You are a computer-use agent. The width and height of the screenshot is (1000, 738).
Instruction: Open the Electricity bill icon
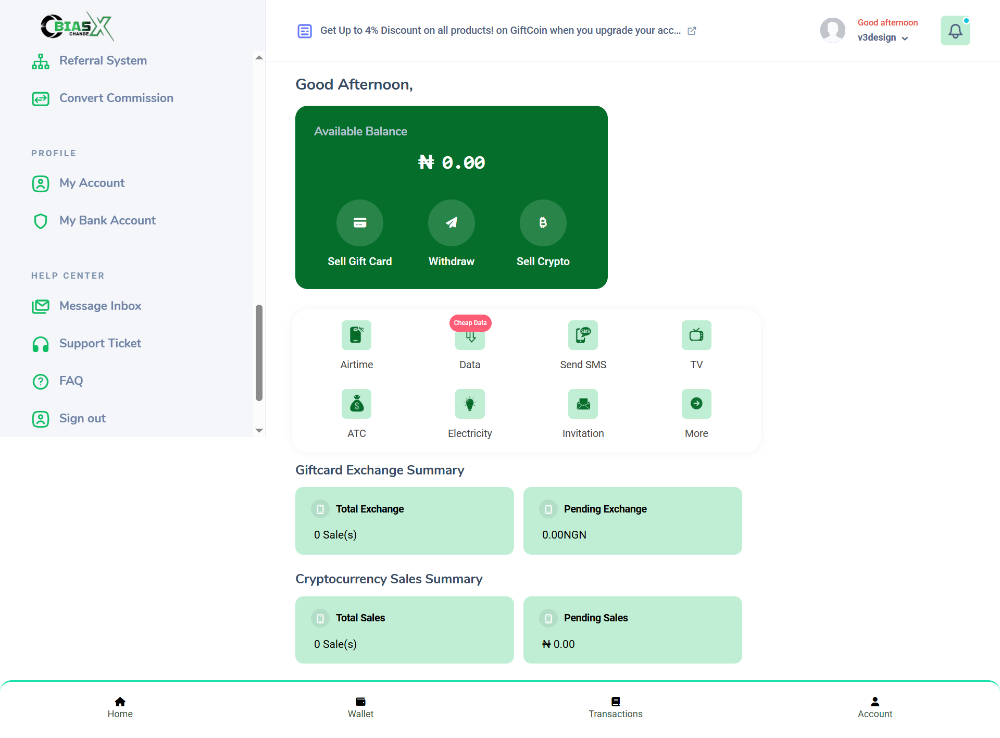point(470,404)
